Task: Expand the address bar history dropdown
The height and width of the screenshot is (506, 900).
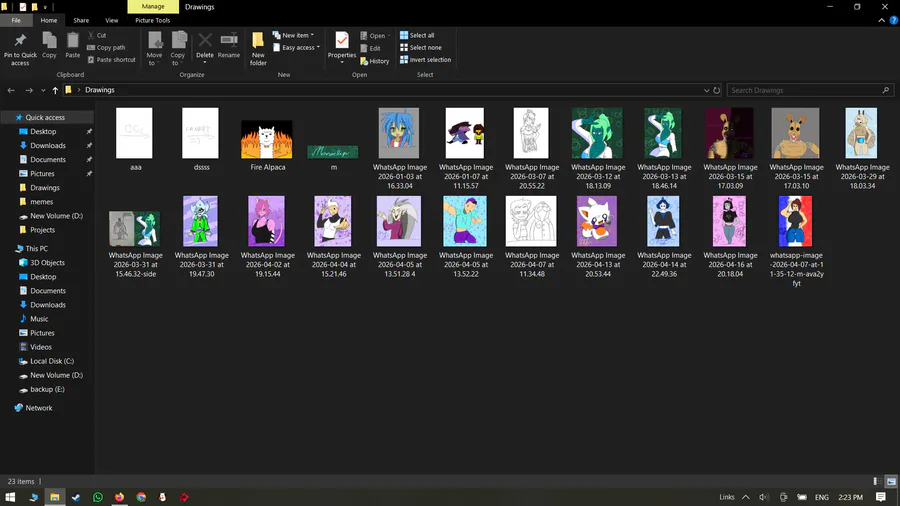Action: pyautogui.click(x=707, y=90)
